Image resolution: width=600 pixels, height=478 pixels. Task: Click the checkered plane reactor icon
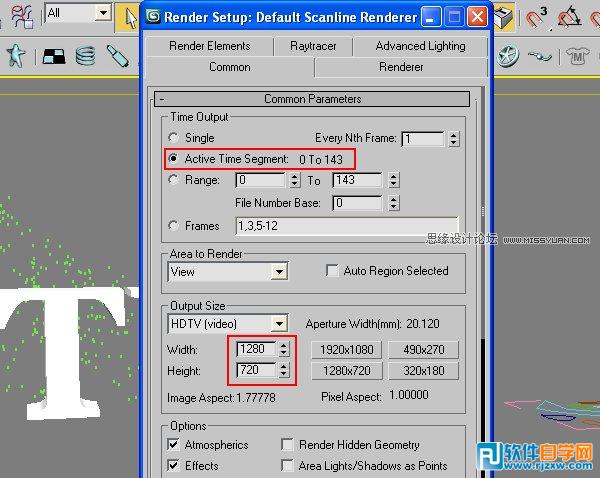click(x=52, y=56)
